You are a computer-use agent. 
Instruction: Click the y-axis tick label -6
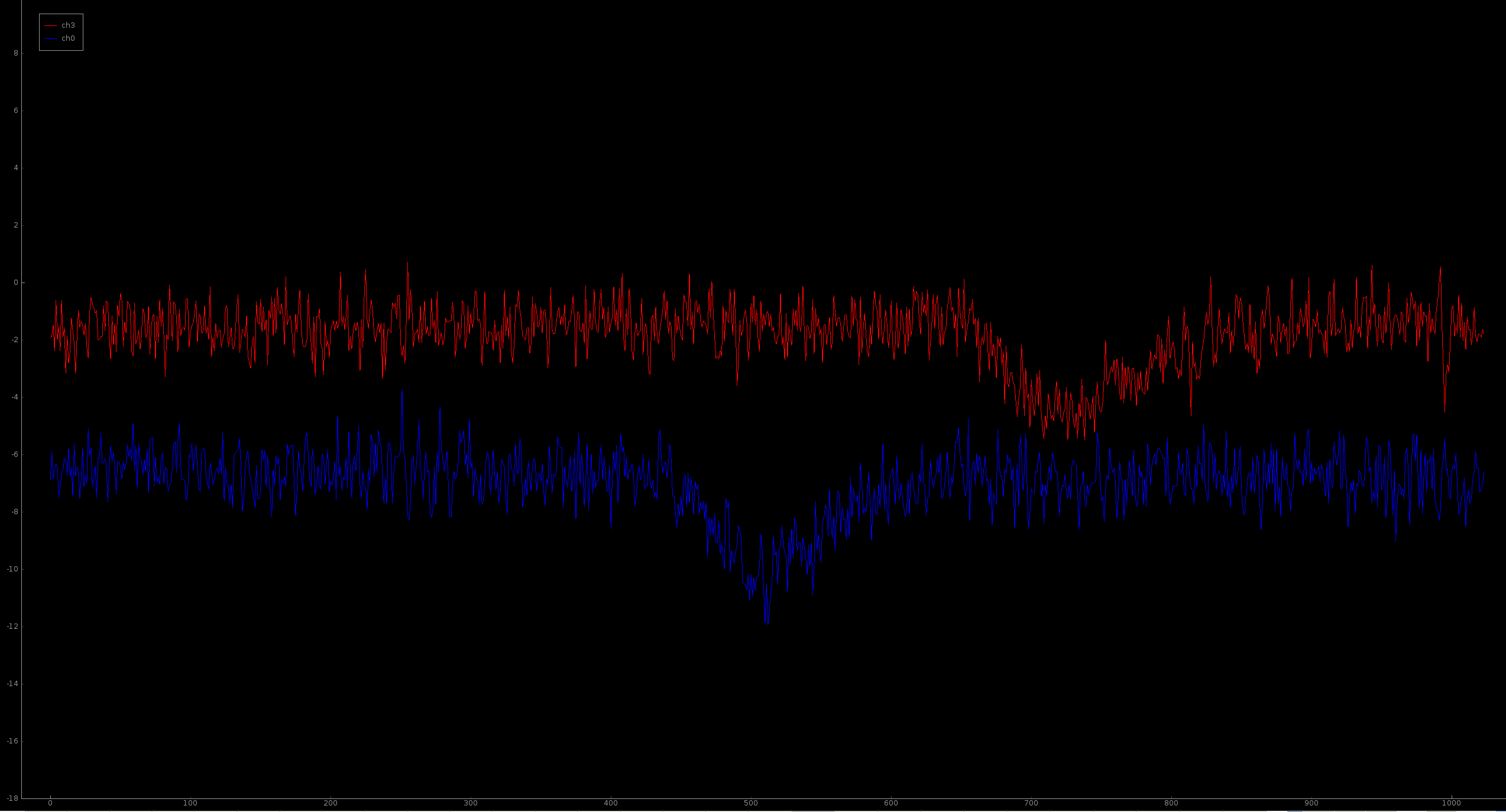pyautogui.click(x=14, y=454)
